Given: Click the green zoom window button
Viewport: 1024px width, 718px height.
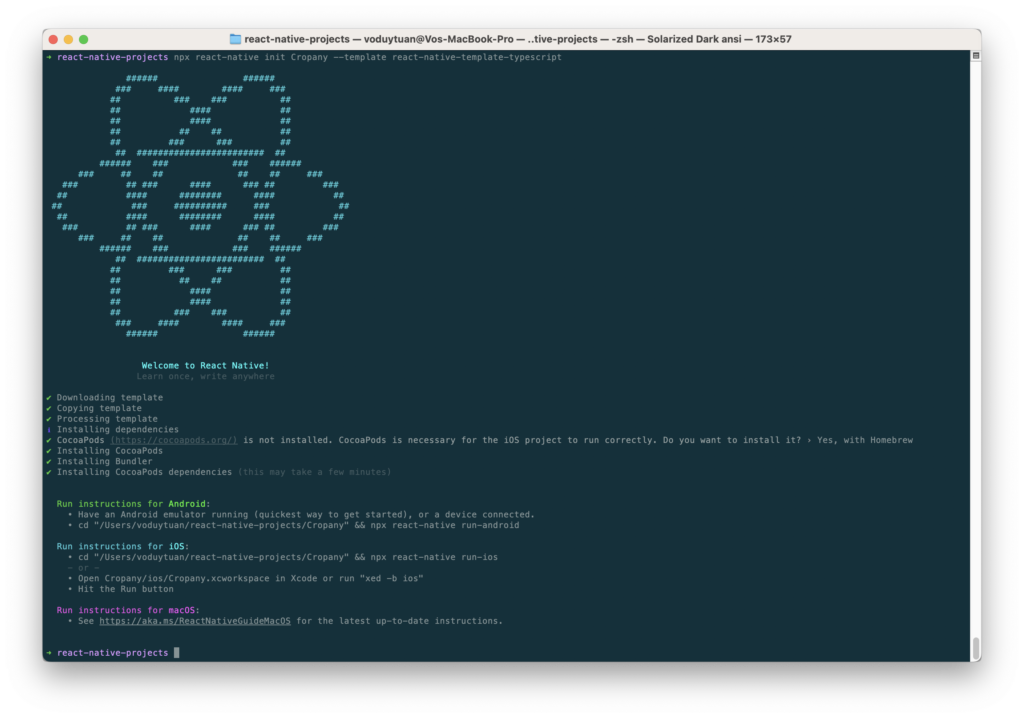Looking at the screenshot, I should click(x=84, y=39).
